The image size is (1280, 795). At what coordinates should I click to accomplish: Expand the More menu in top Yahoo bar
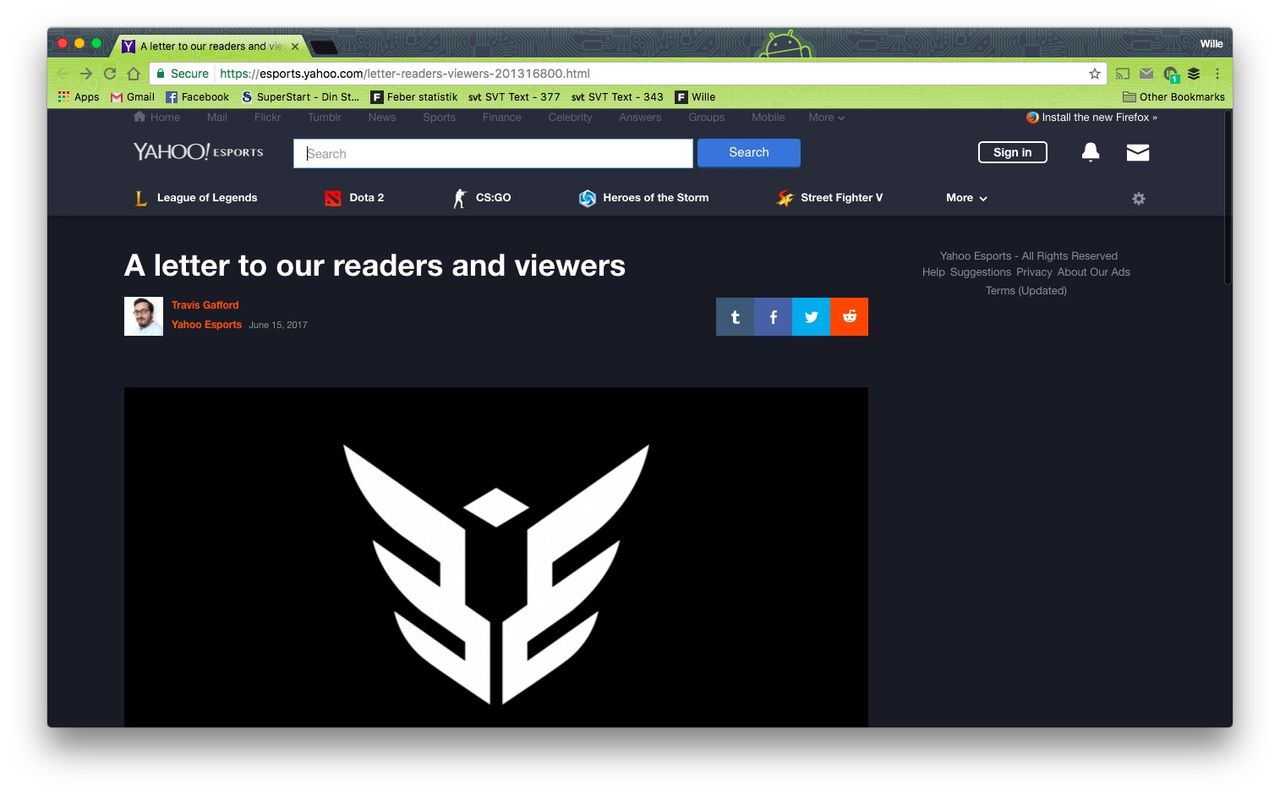coord(826,117)
